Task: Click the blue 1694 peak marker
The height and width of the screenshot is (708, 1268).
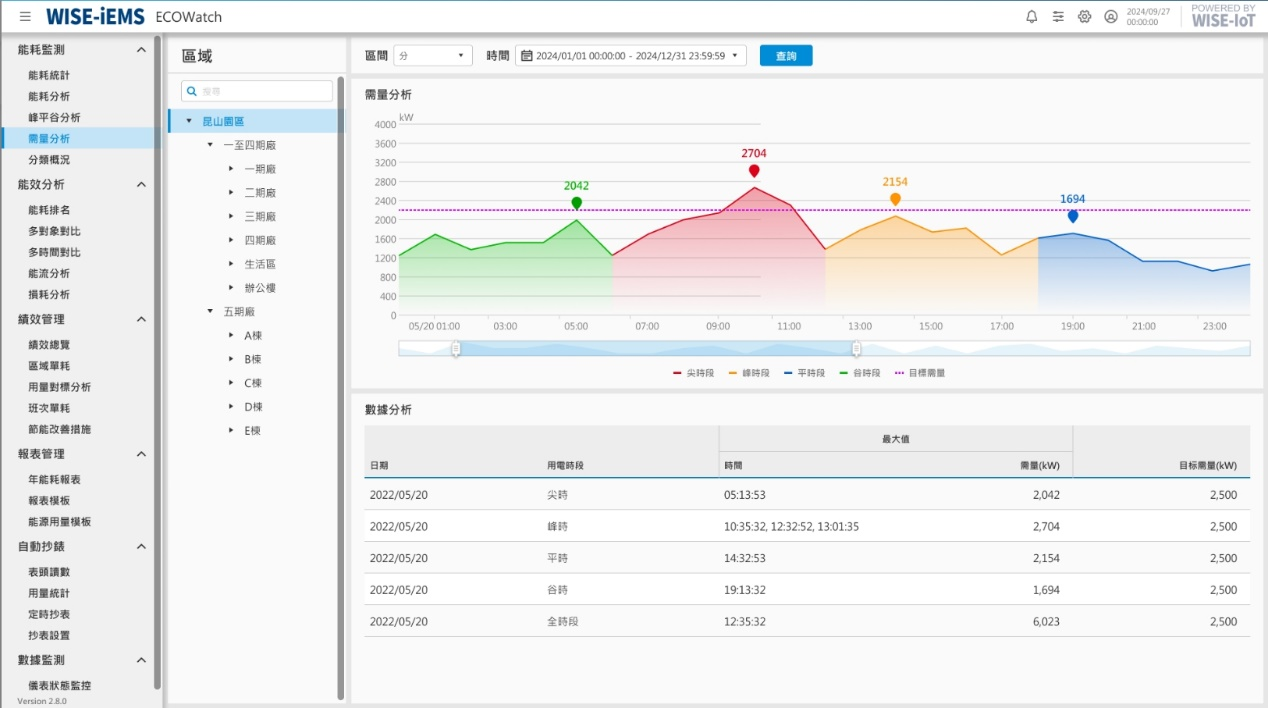Action: pos(1073,216)
